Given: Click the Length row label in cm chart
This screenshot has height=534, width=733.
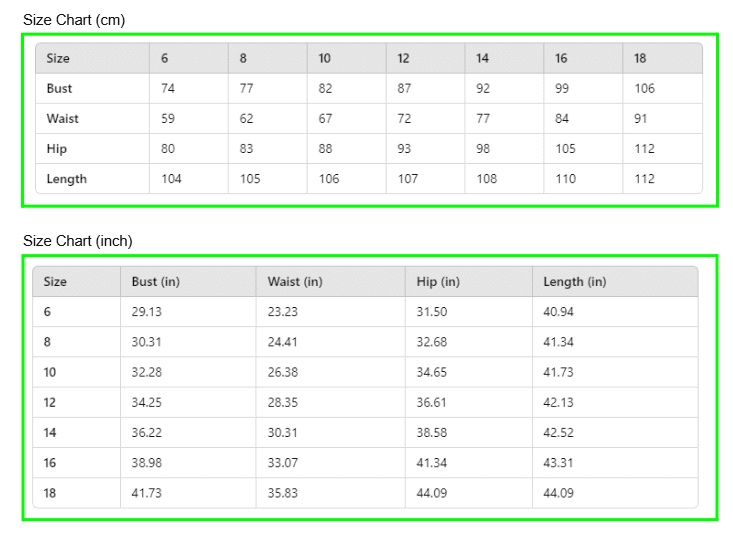Looking at the screenshot, I should (x=66, y=179).
